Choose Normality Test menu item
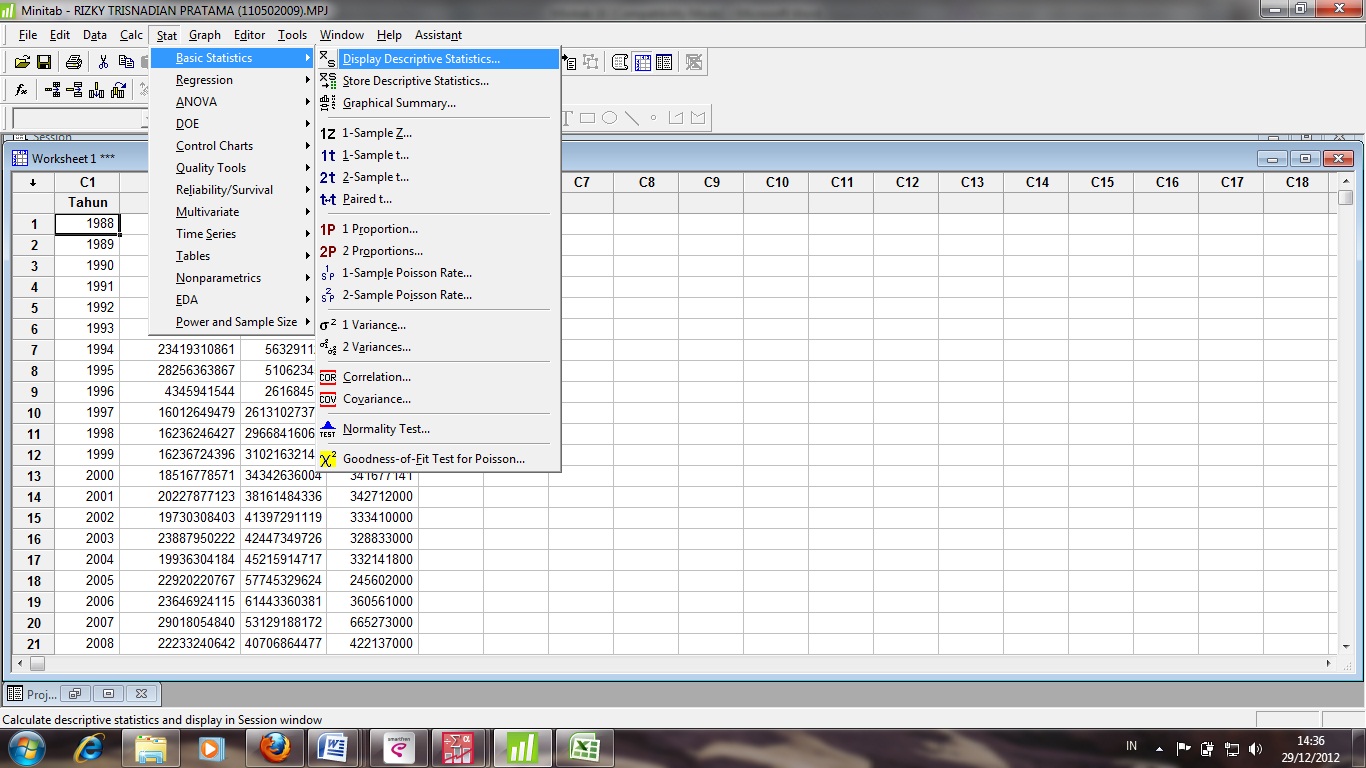This screenshot has height=768, width=1366. click(437, 429)
